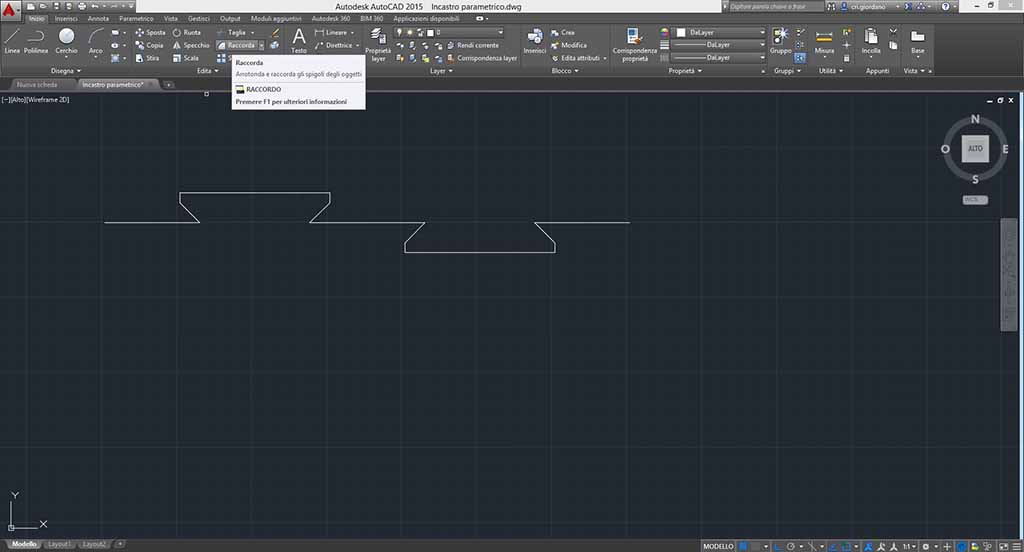Viewport: 1024px width, 552px height.
Task: Click the print icon in quick access toolbar
Action: tap(82, 6)
